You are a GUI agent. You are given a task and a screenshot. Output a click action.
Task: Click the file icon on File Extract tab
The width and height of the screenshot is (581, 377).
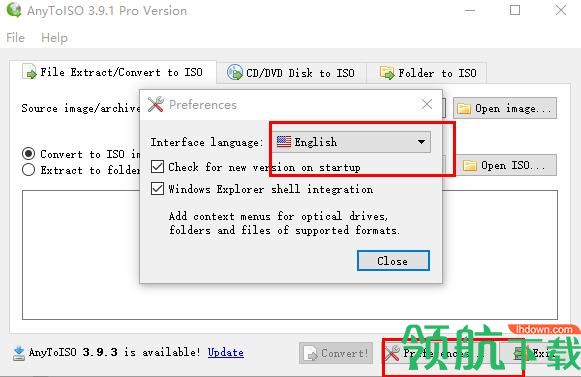(x=30, y=72)
